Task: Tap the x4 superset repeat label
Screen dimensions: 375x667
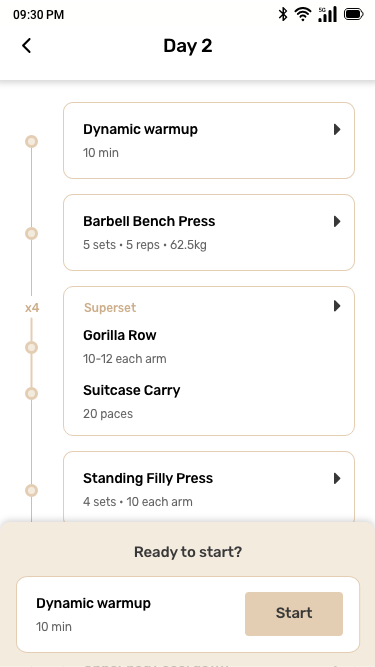Action: click(x=32, y=308)
